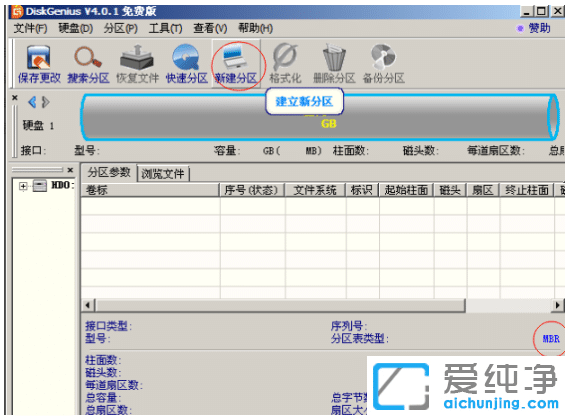
Task: Create a partition with 新建分区
Action: pyautogui.click(x=236, y=64)
